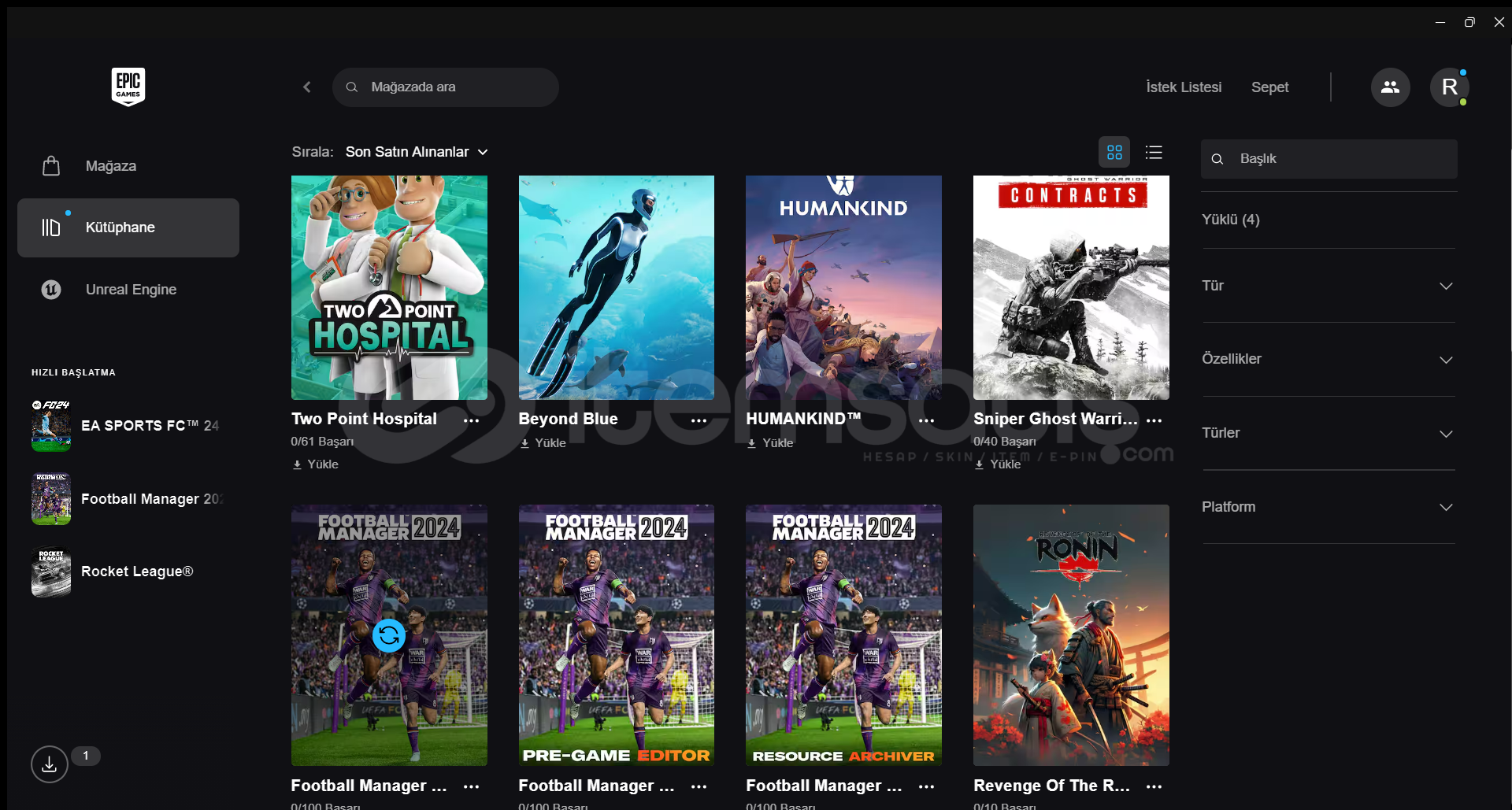
Task: Open Pre-Game Editor three-dot menu
Action: (699, 786)
